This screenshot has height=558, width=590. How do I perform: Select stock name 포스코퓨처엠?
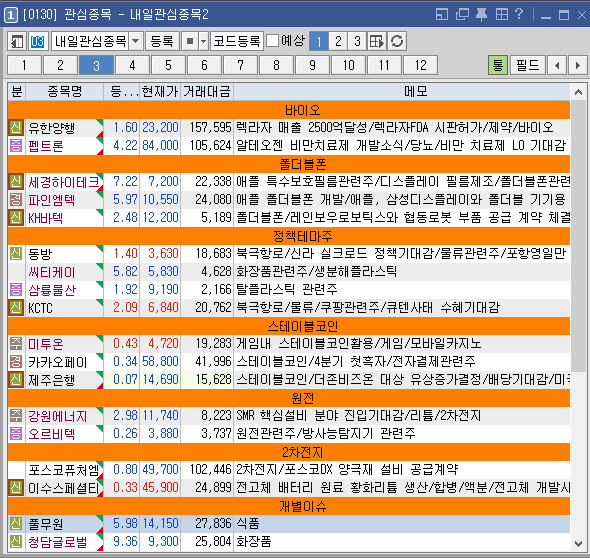(x=64, y=470)
